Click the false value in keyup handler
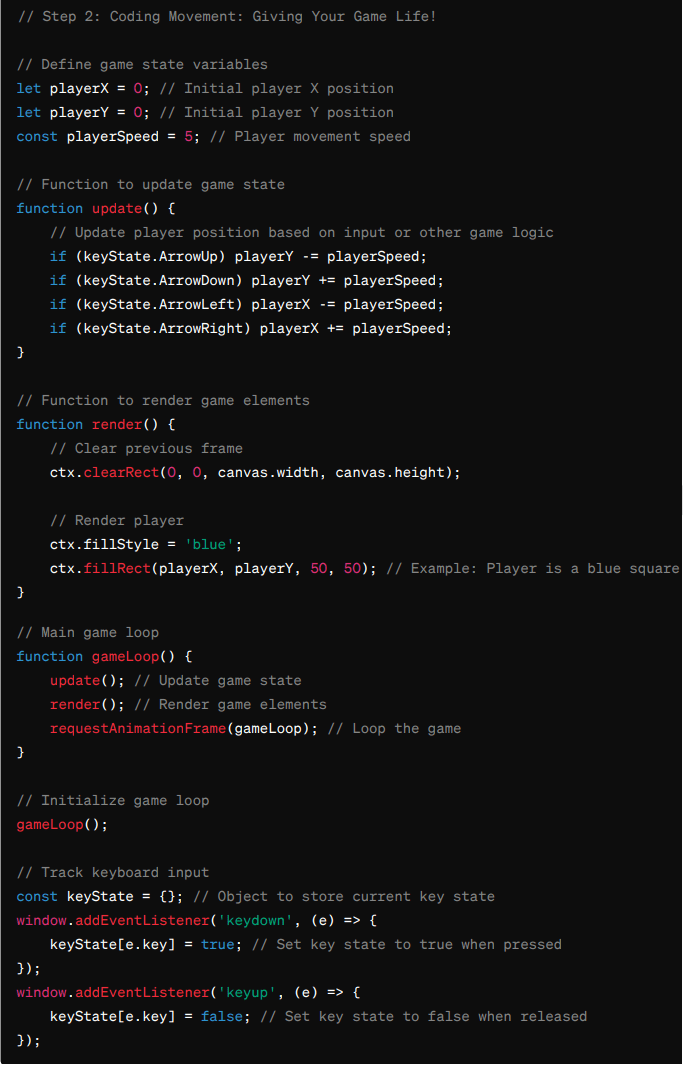 [222, 1016]
